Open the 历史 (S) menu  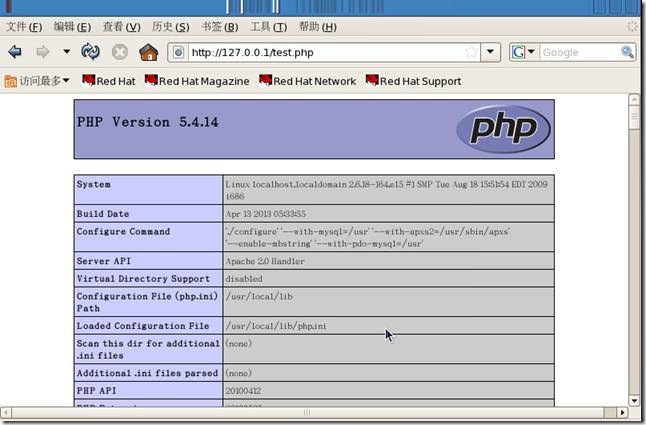point(171,27)
